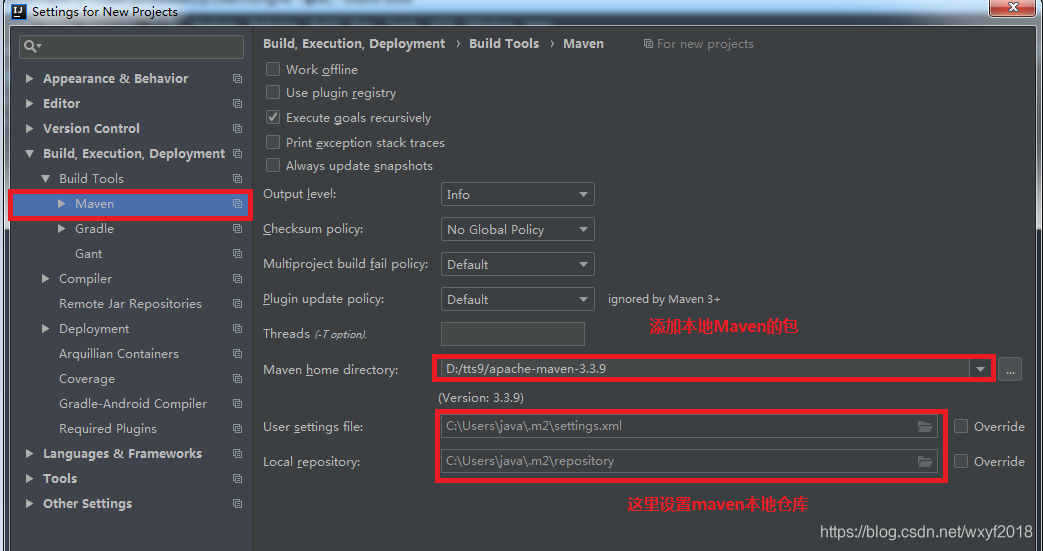This screenshot has width=1043, height=551.
Task: Expand the Gradle tree node
Action: 61,229
